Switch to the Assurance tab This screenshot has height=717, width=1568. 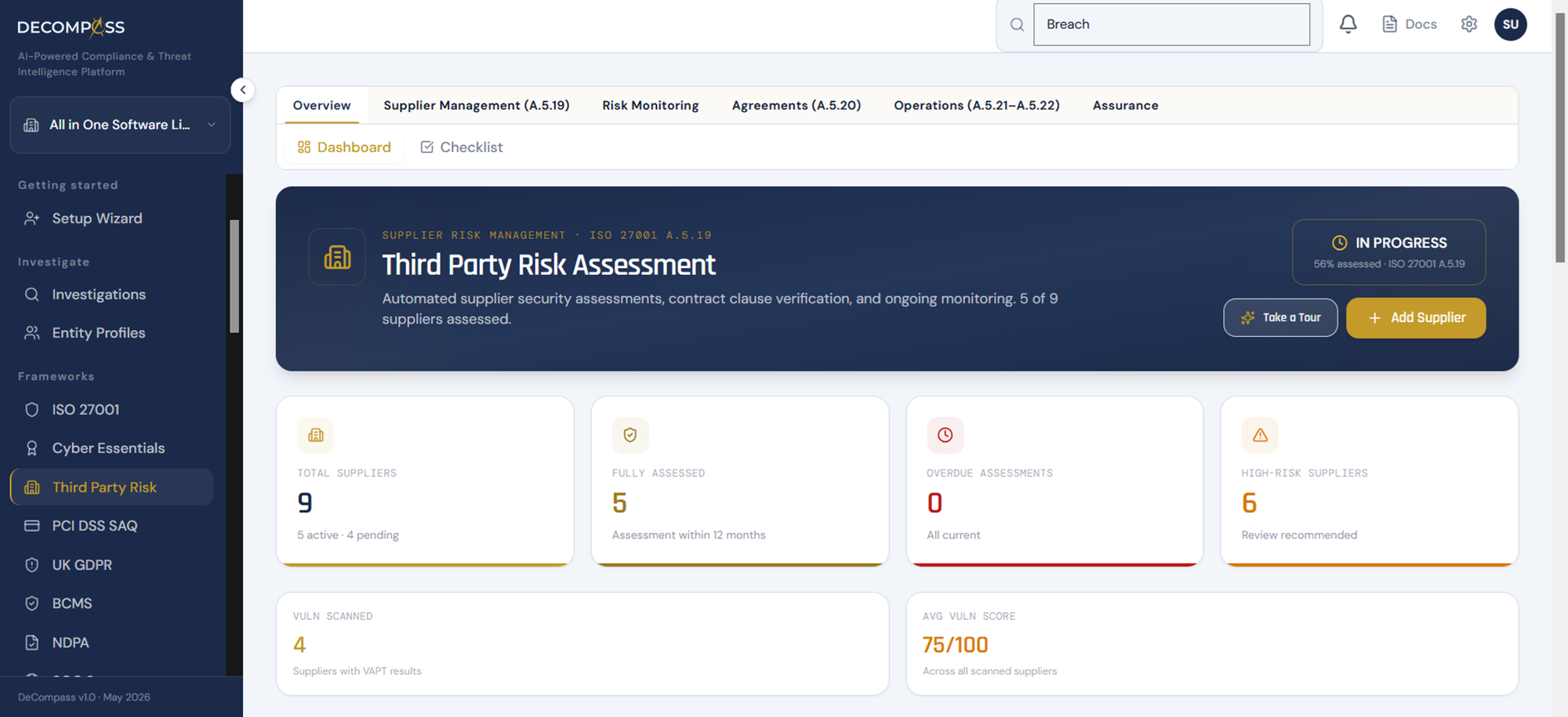(1126, 106)
